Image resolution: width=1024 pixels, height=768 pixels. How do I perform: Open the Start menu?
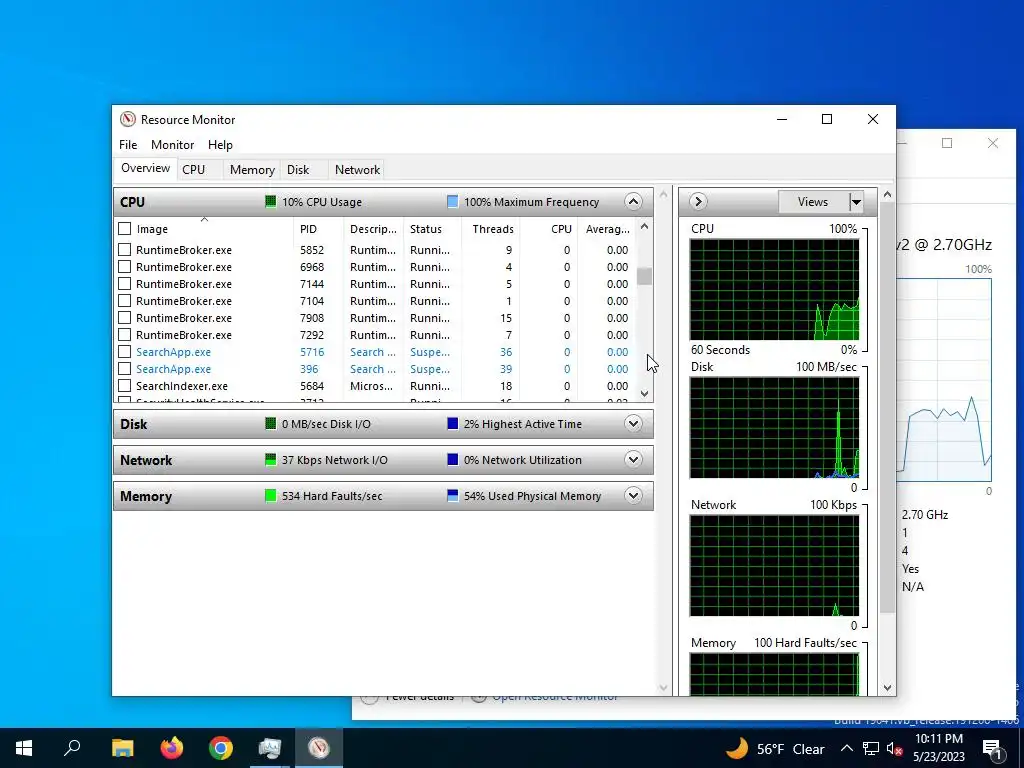[x=24, y=748]
